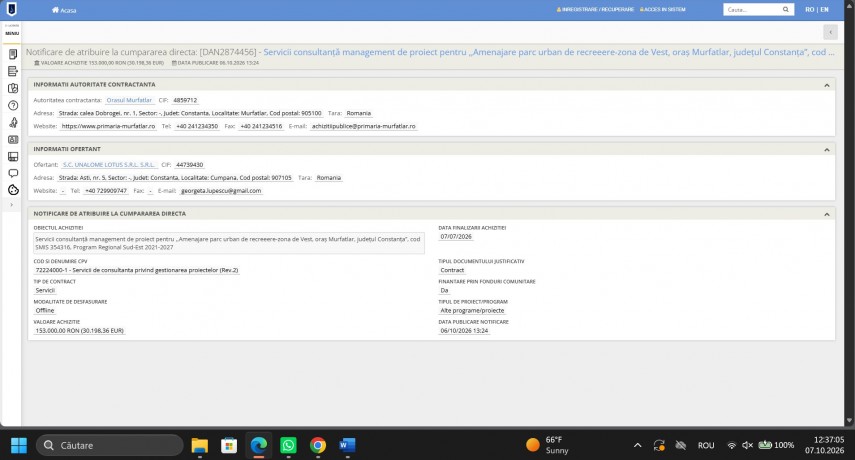Image resolution: width=855 pixels, height=460 pixels.
Task: Show hidden system tray icons
Action: coord(637,445)
